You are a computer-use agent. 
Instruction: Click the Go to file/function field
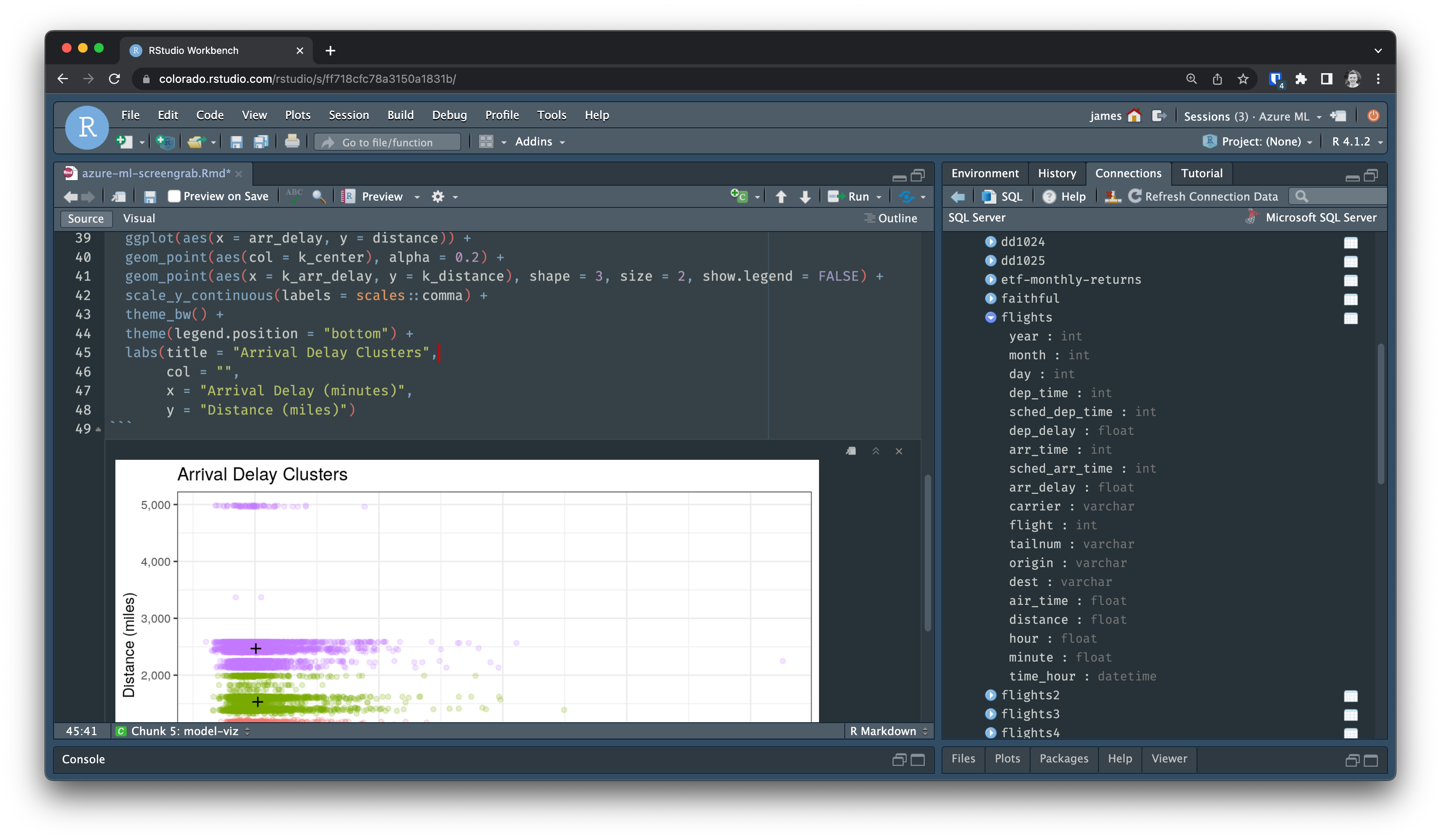(387, 142)
